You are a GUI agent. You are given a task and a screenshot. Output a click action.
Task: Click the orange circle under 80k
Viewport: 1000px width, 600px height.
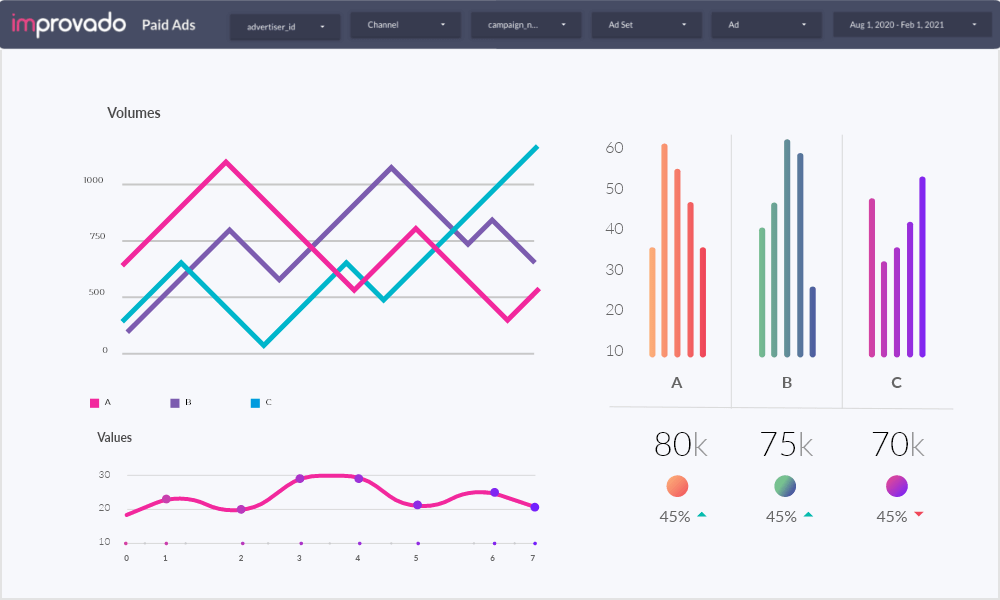[677, 486]
